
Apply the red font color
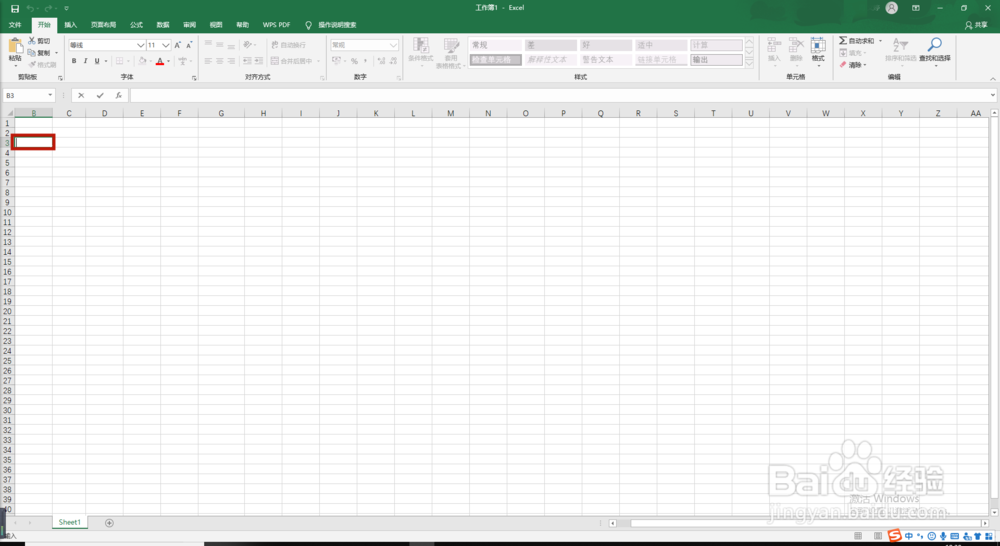coord(159,61)
